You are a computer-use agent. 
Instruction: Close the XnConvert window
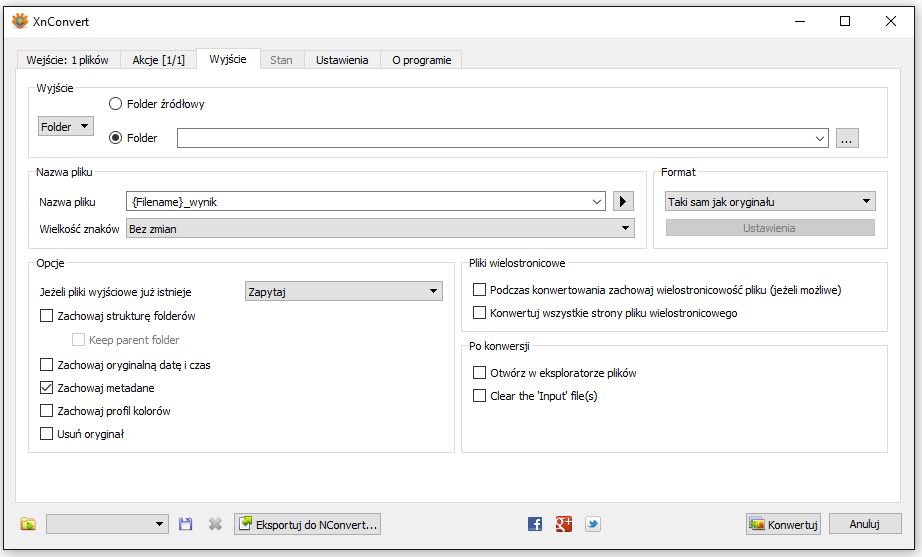[x=891, y=21]
